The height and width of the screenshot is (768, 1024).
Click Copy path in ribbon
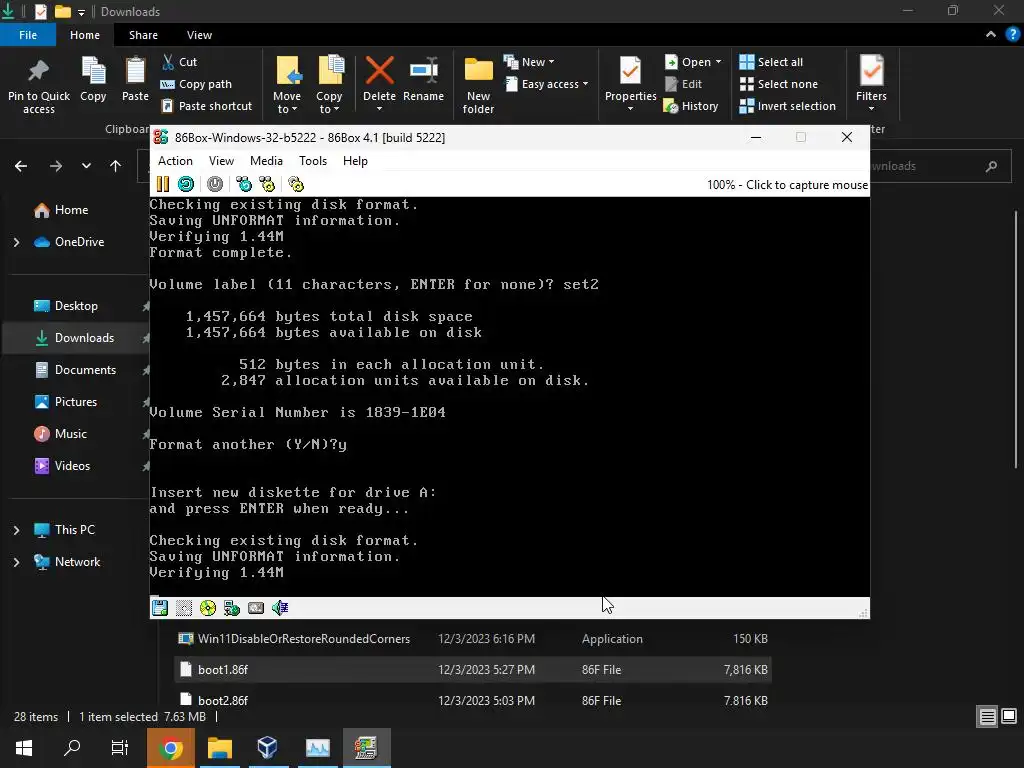[x=196, y=84]
